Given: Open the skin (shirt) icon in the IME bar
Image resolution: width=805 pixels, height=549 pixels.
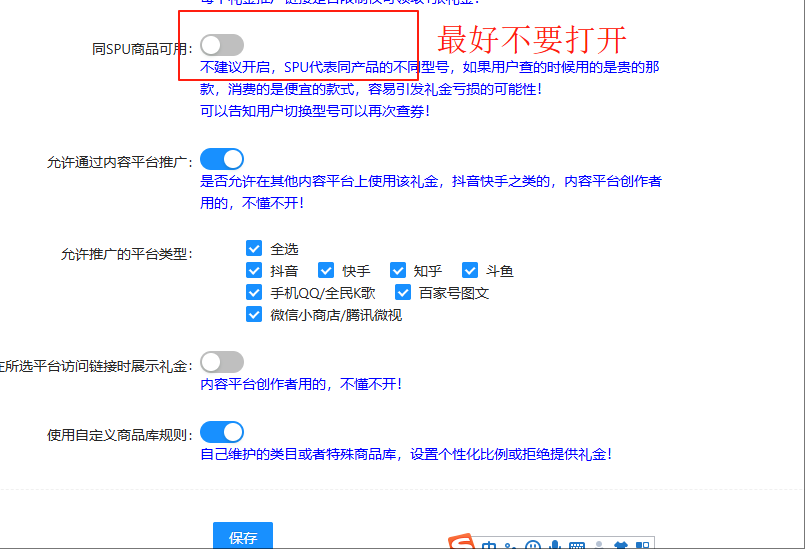Looking at the screenshot, I should 620,546.
